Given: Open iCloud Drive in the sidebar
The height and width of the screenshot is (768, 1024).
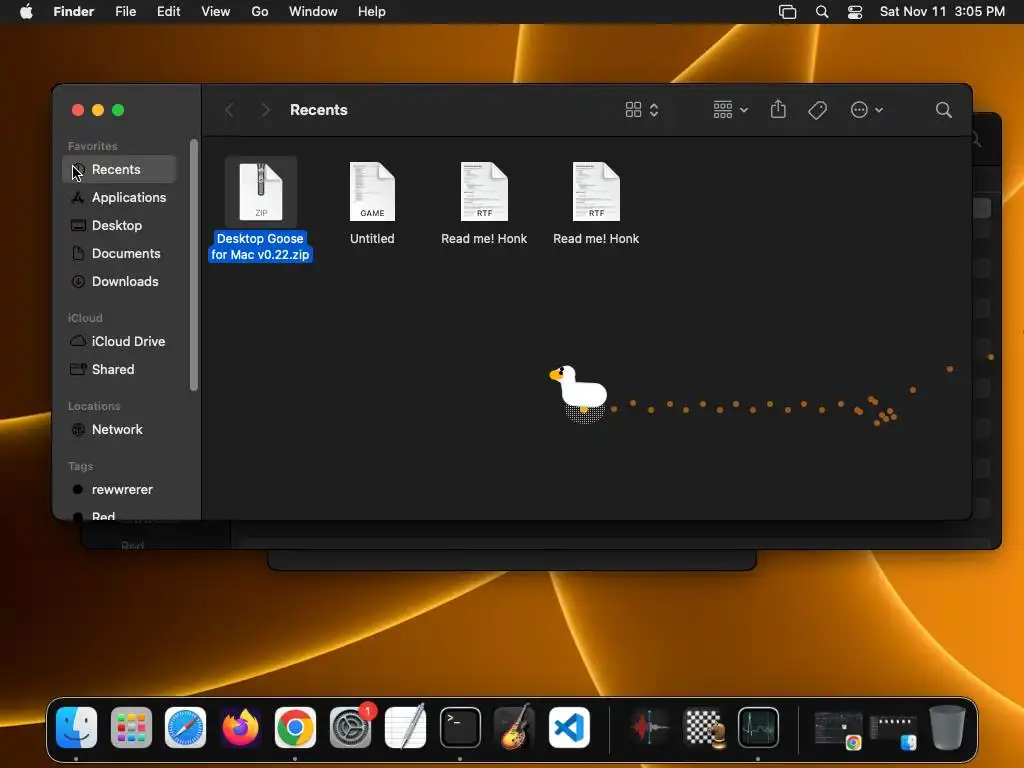Looking at the screenshot, I should [x=119, y=342].
